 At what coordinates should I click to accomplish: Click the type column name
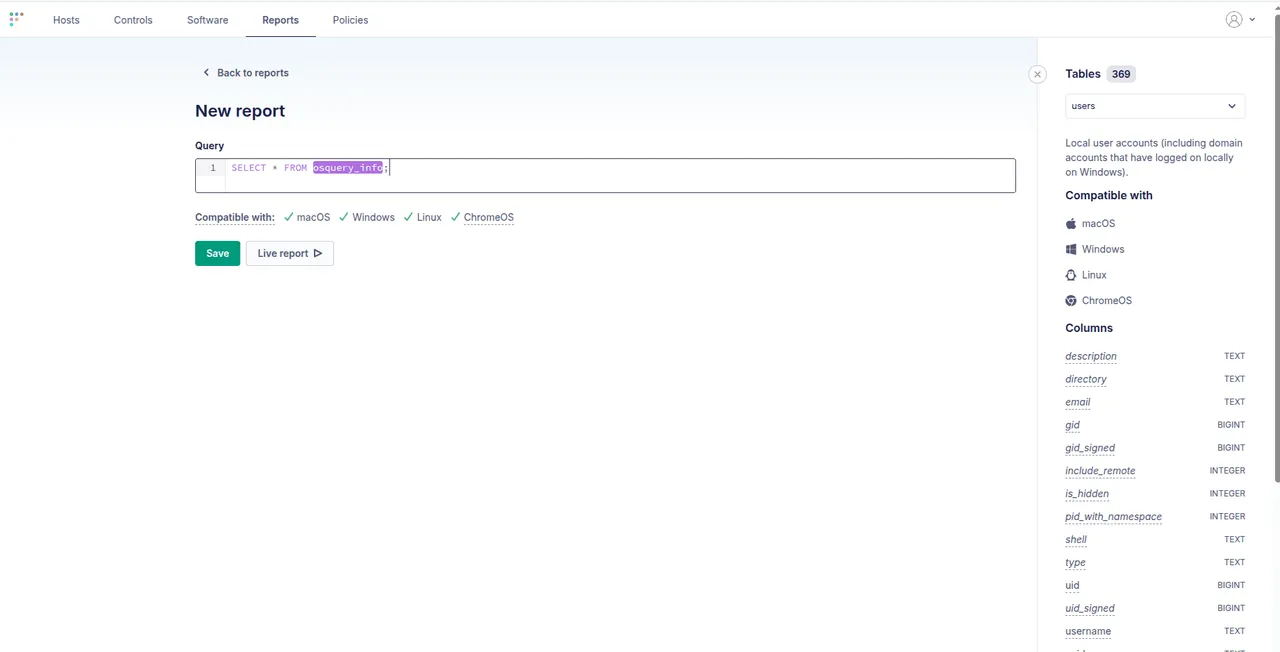[x=1075, y=563]
